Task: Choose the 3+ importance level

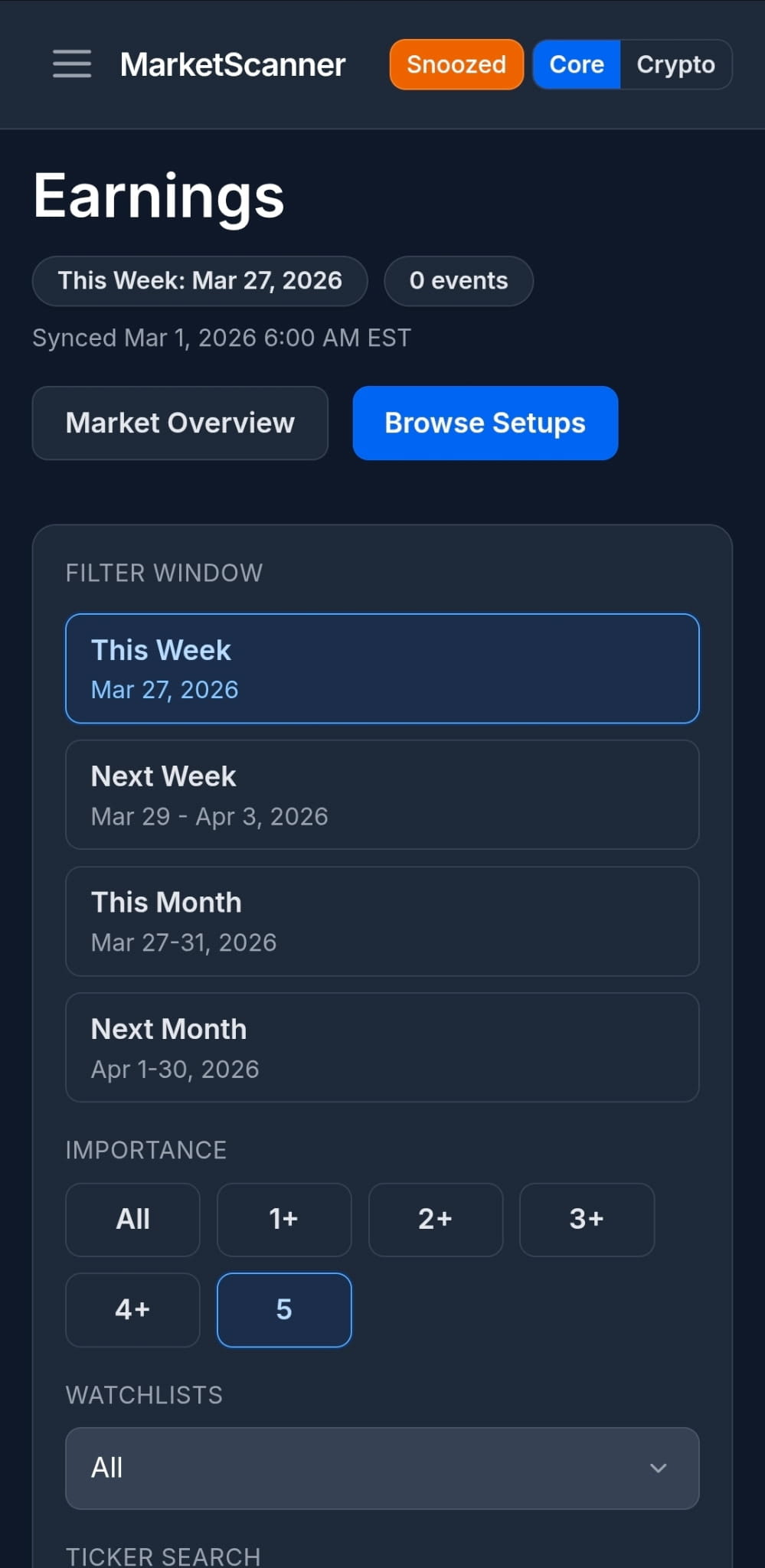Action: pyautogui.click(x=587, y=1219)
